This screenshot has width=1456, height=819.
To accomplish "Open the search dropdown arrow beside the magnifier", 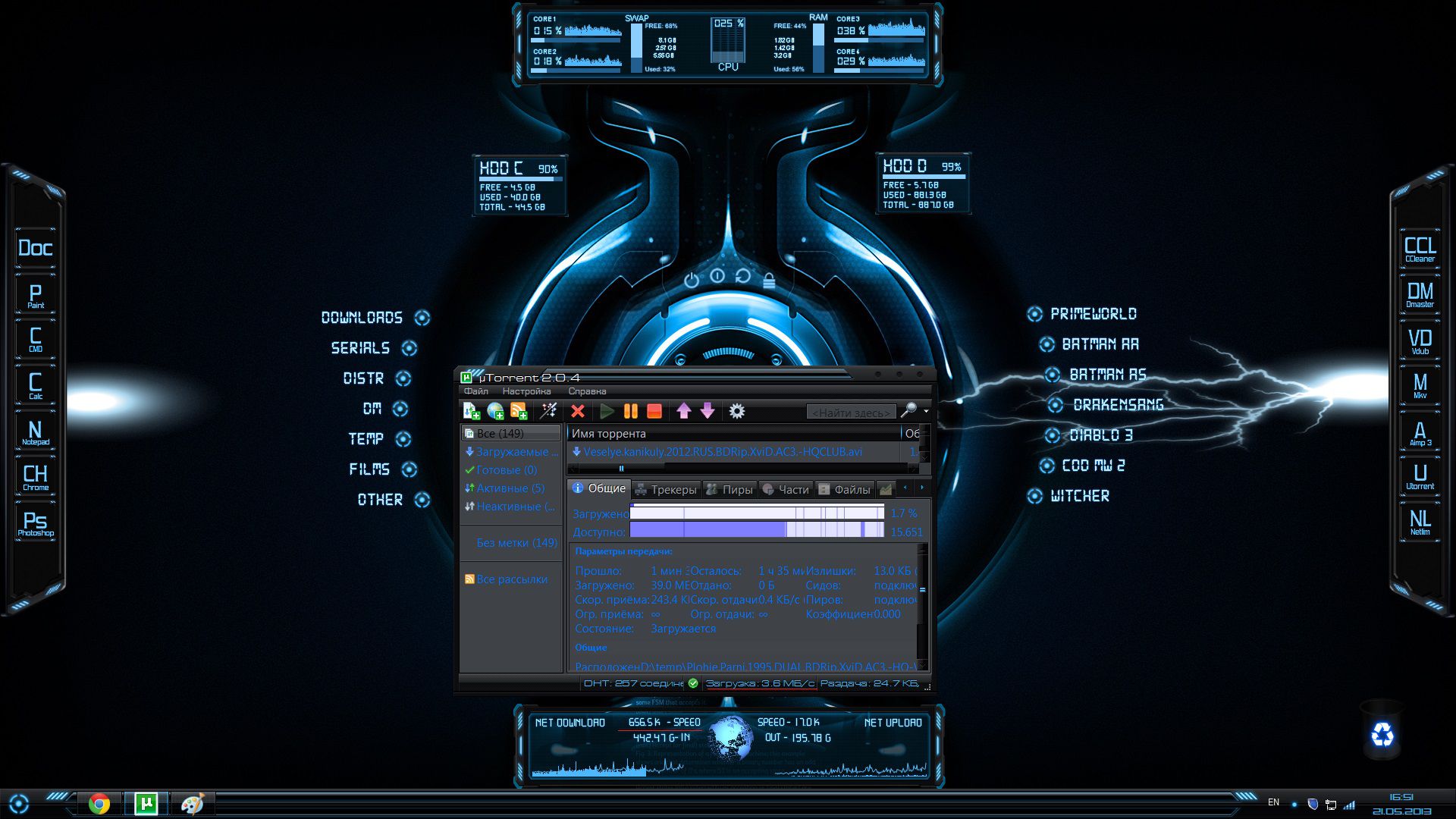I will 926,411.
